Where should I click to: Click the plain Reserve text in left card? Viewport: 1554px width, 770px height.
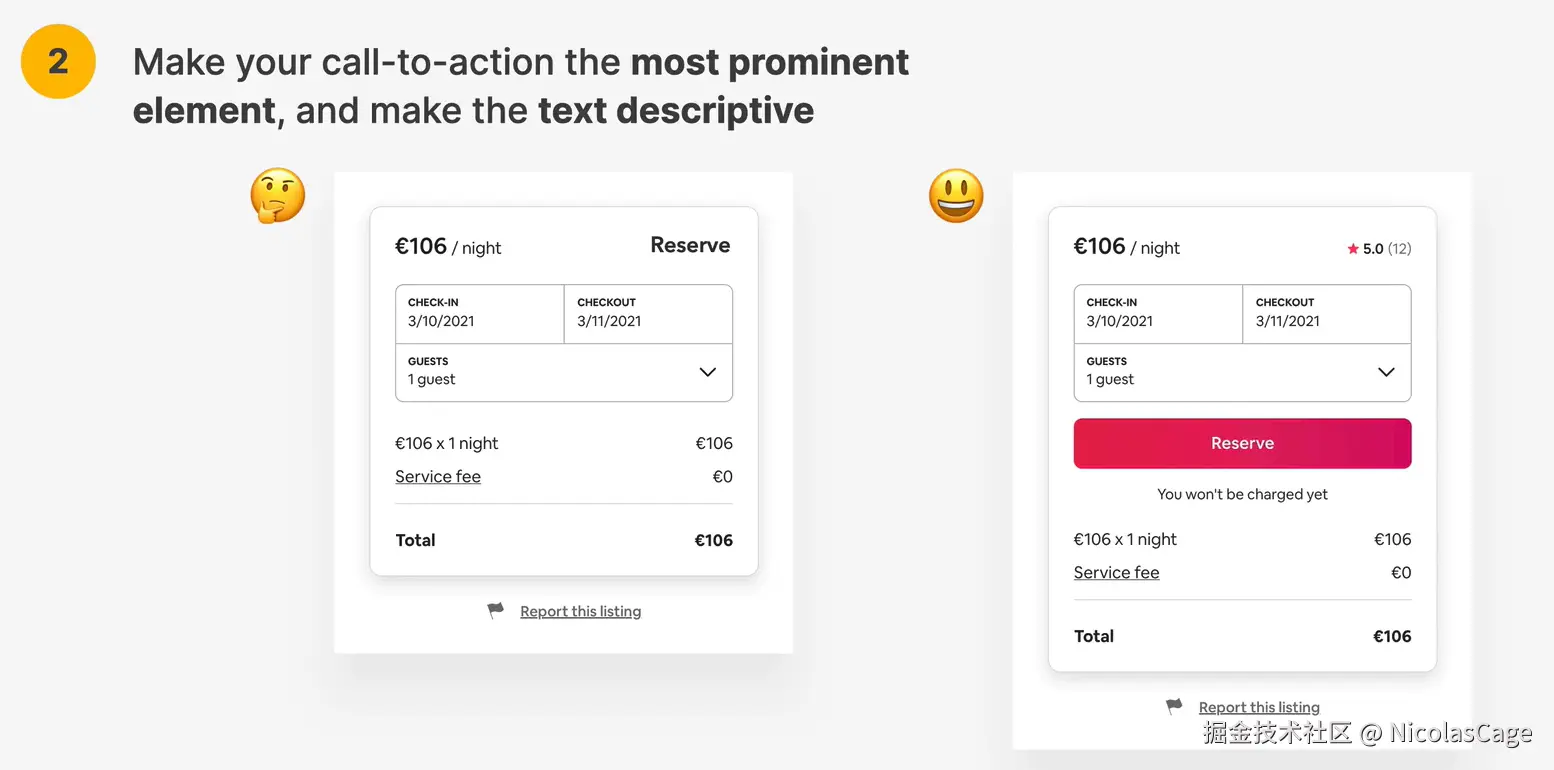pyautogui.click(x=690, y=245)
